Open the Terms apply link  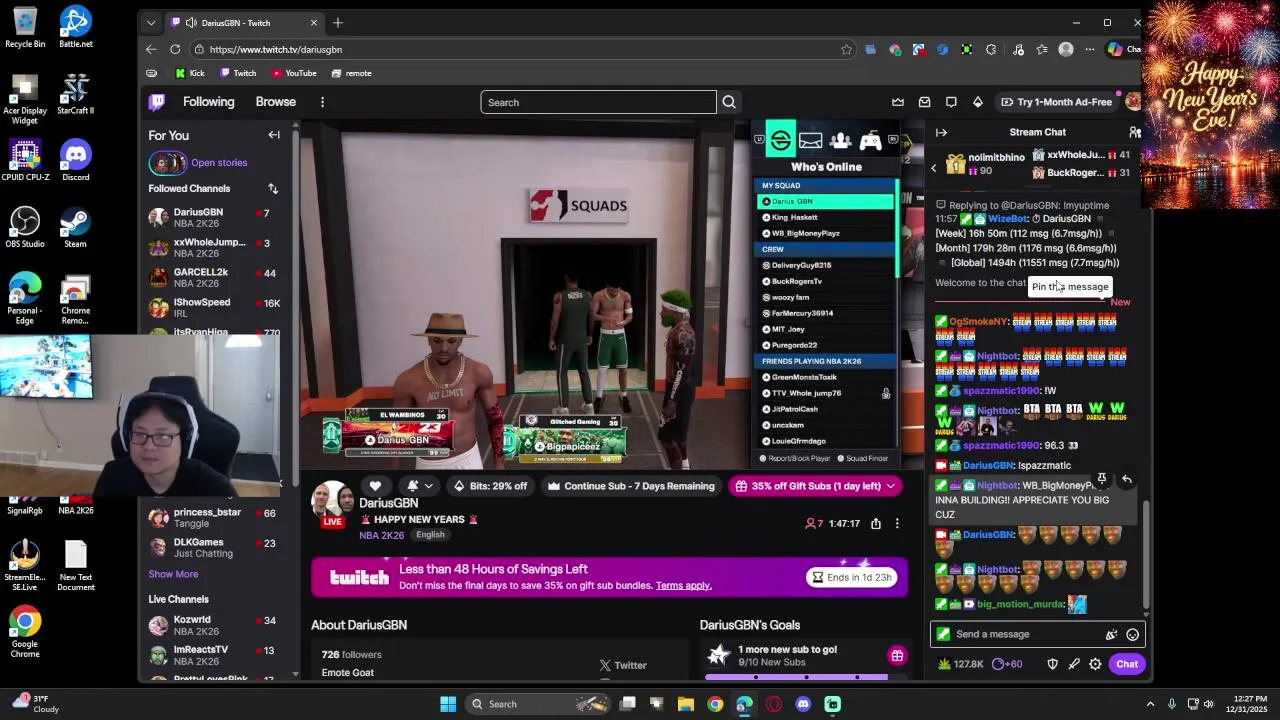point(684,586)
